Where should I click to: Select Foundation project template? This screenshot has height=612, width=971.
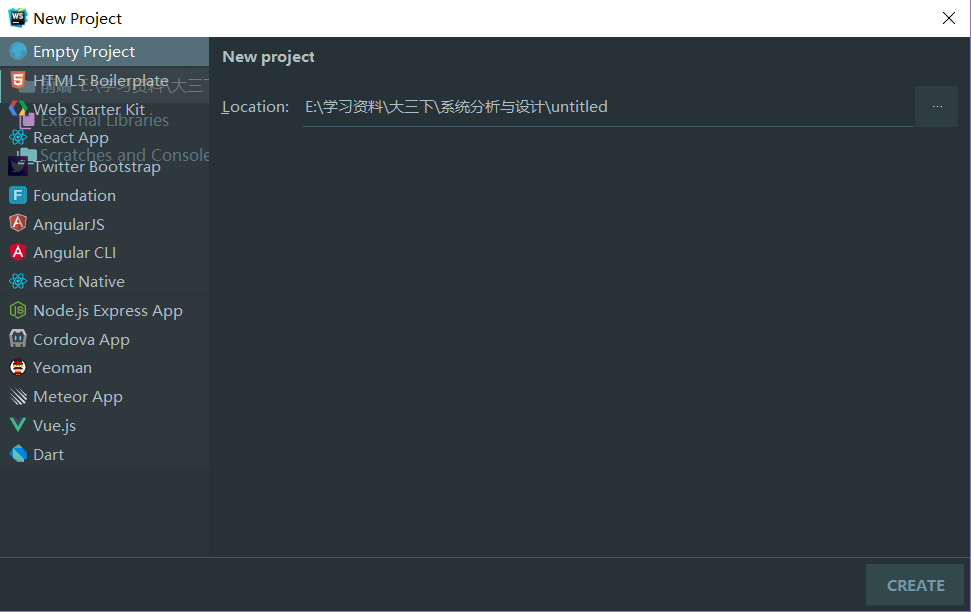tap(105, 195)
